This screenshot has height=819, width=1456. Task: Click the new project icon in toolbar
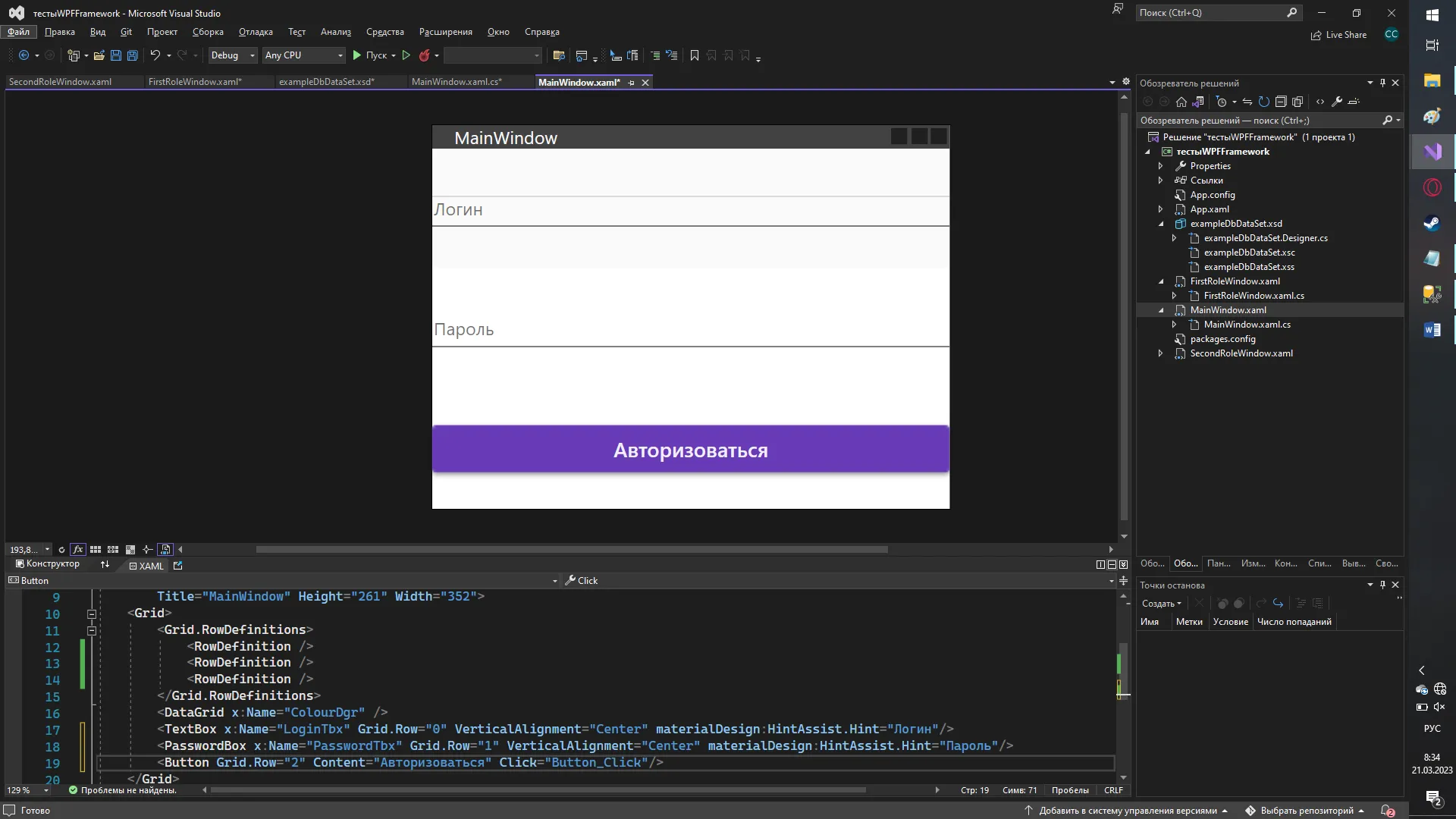(x=74, y=55)
